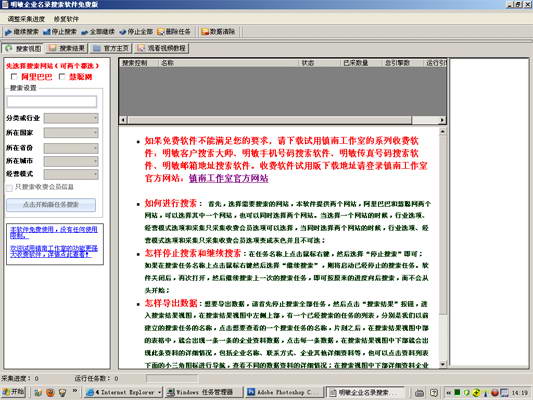Click the 继续搜索 (continue search) toolbar icon
This screenshot has width=533, height=400.
coord(21,32)
